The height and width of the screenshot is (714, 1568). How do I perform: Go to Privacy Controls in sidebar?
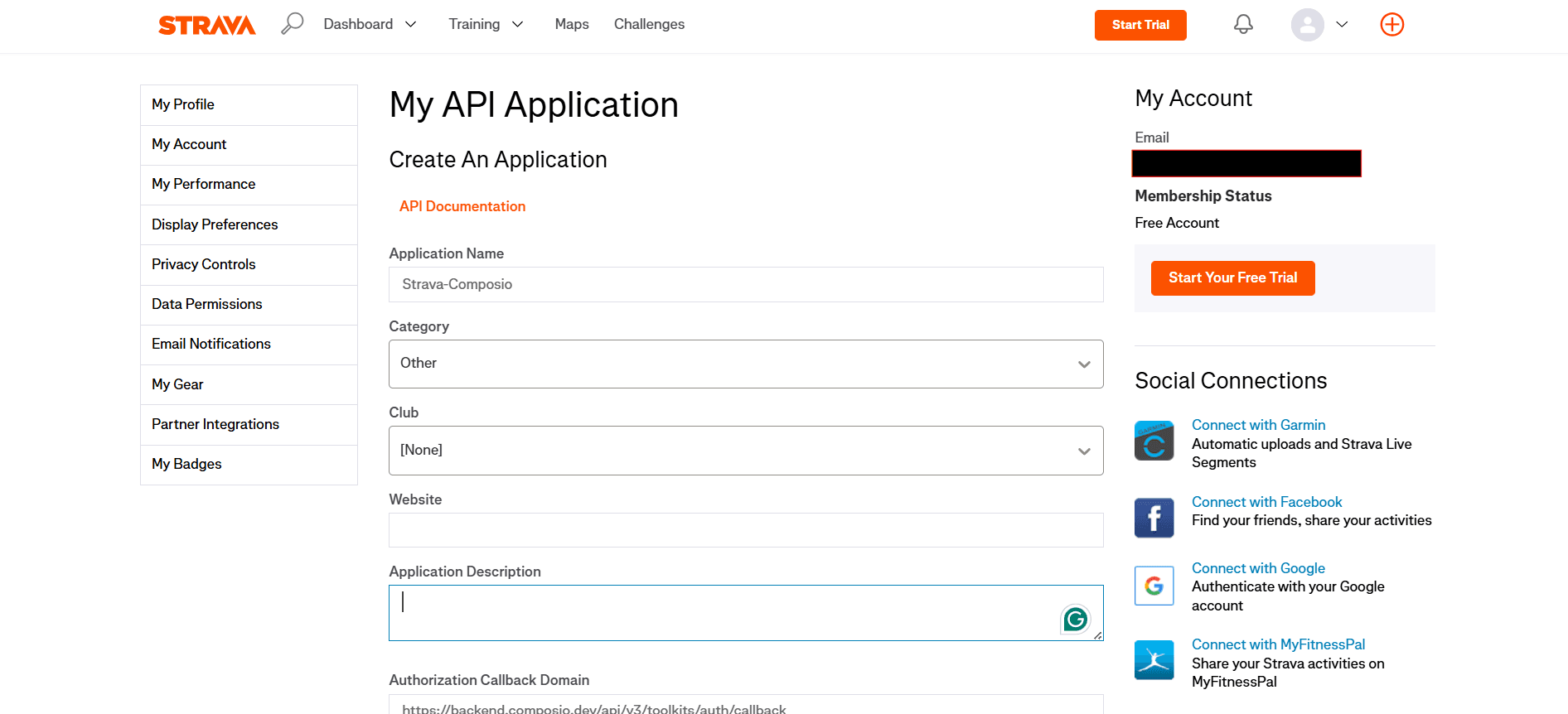tap(204, 264)
